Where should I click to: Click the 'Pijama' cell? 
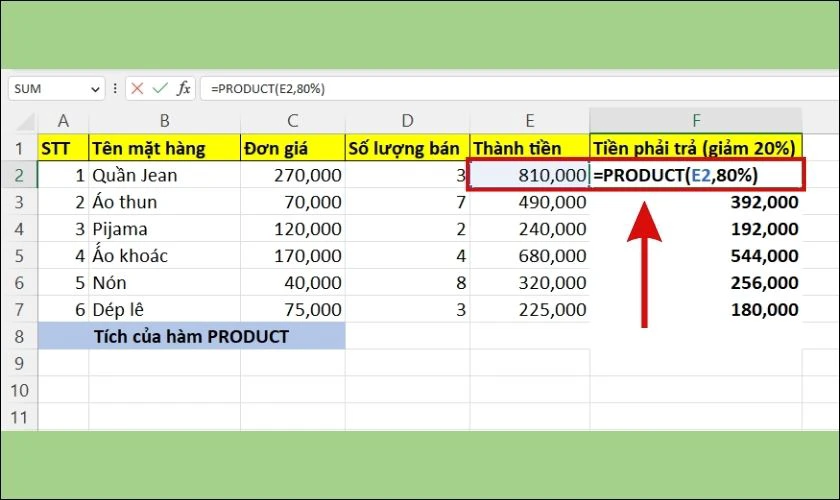(x=164, y=229)
